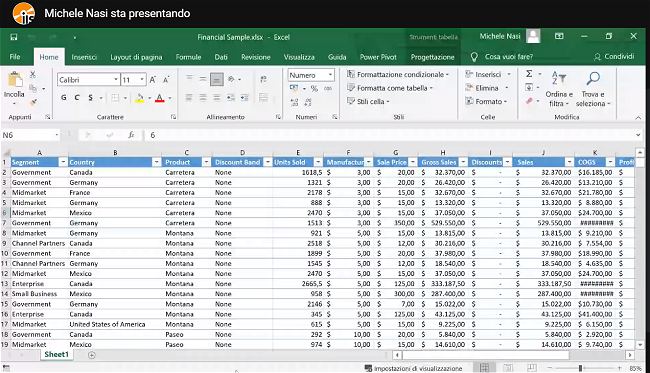Click the decrease font size icon
The image size is (650, 373).
pyautogui.click(x=166, y=80)
